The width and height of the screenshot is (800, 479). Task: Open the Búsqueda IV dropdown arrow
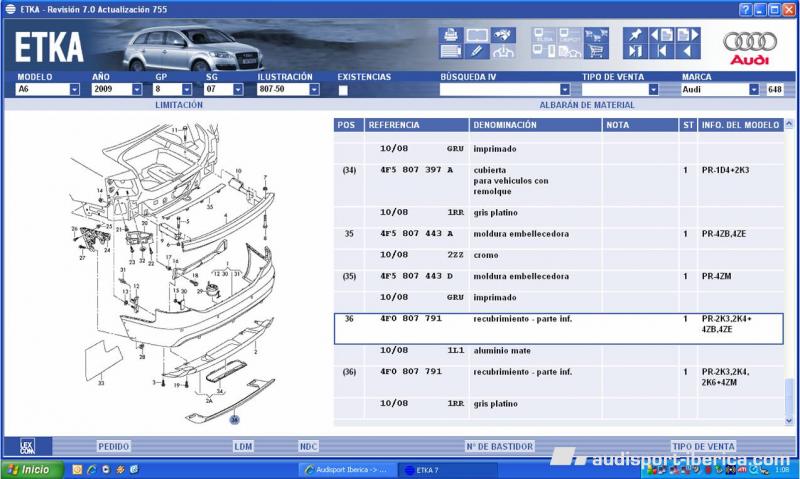(565, 89)
